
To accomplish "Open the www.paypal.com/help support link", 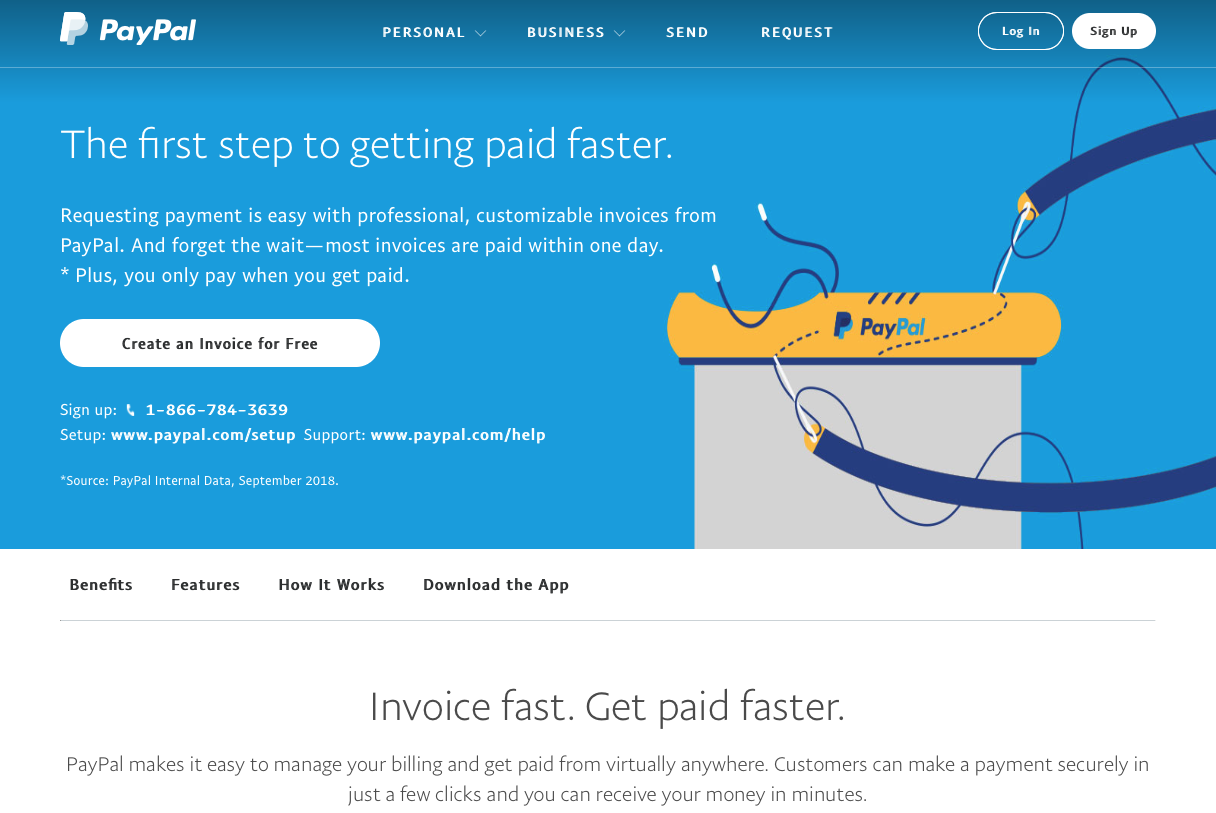I will point(458,435).
